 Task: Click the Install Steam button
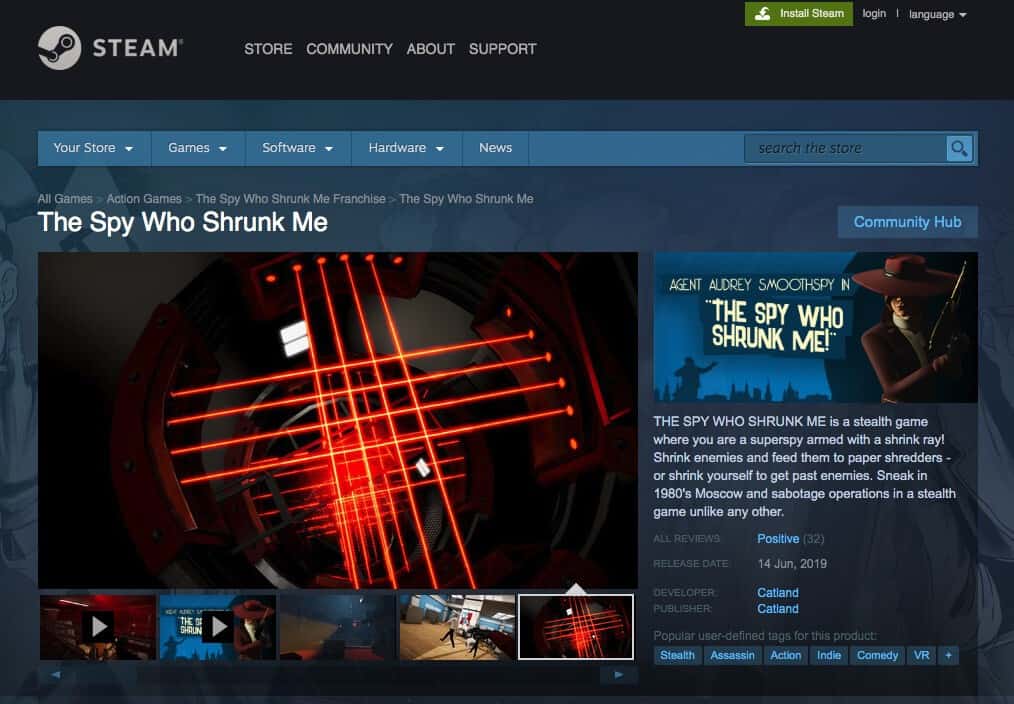click(x=799, y=14)
